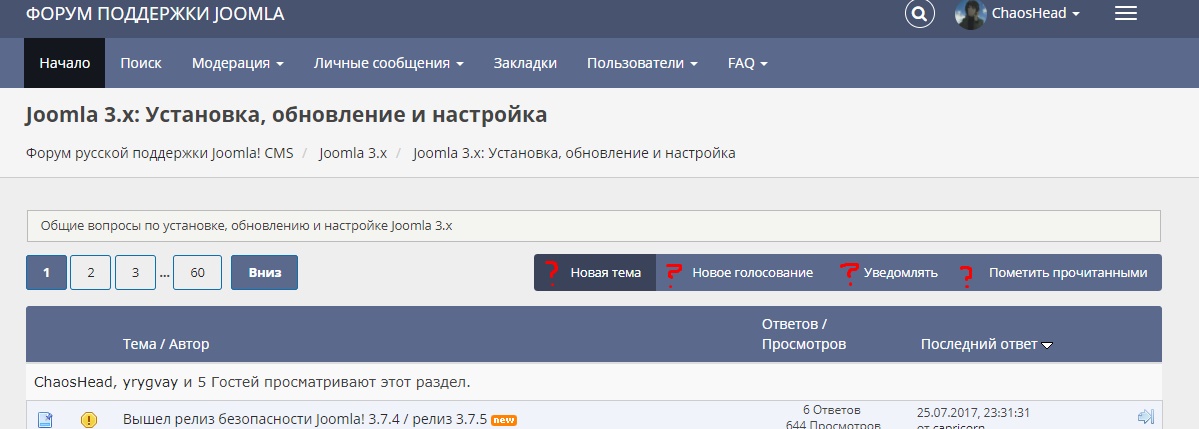
Task: Jump to page 60
Action: pos(197,273)
